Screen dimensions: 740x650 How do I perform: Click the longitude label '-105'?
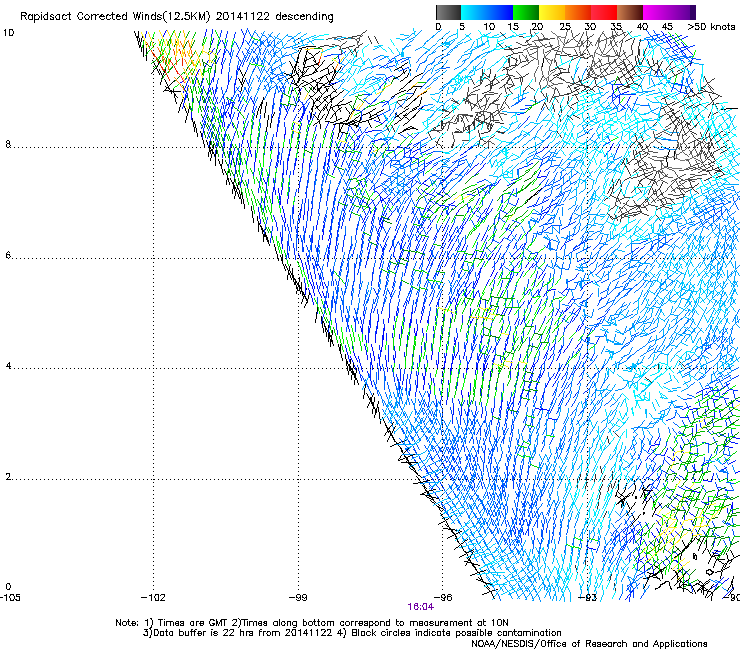10,598
